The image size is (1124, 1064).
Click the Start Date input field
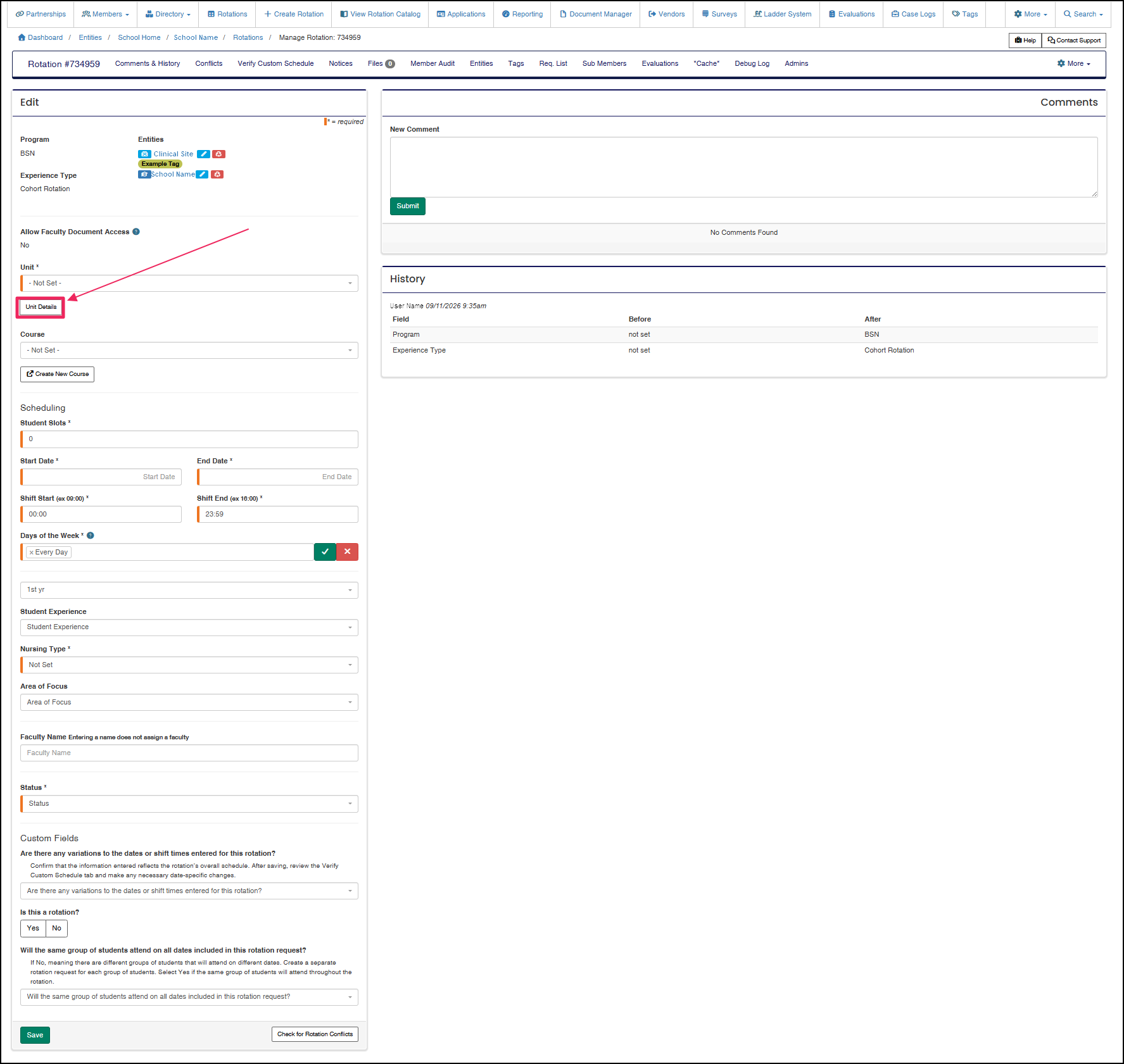point(101,477)
